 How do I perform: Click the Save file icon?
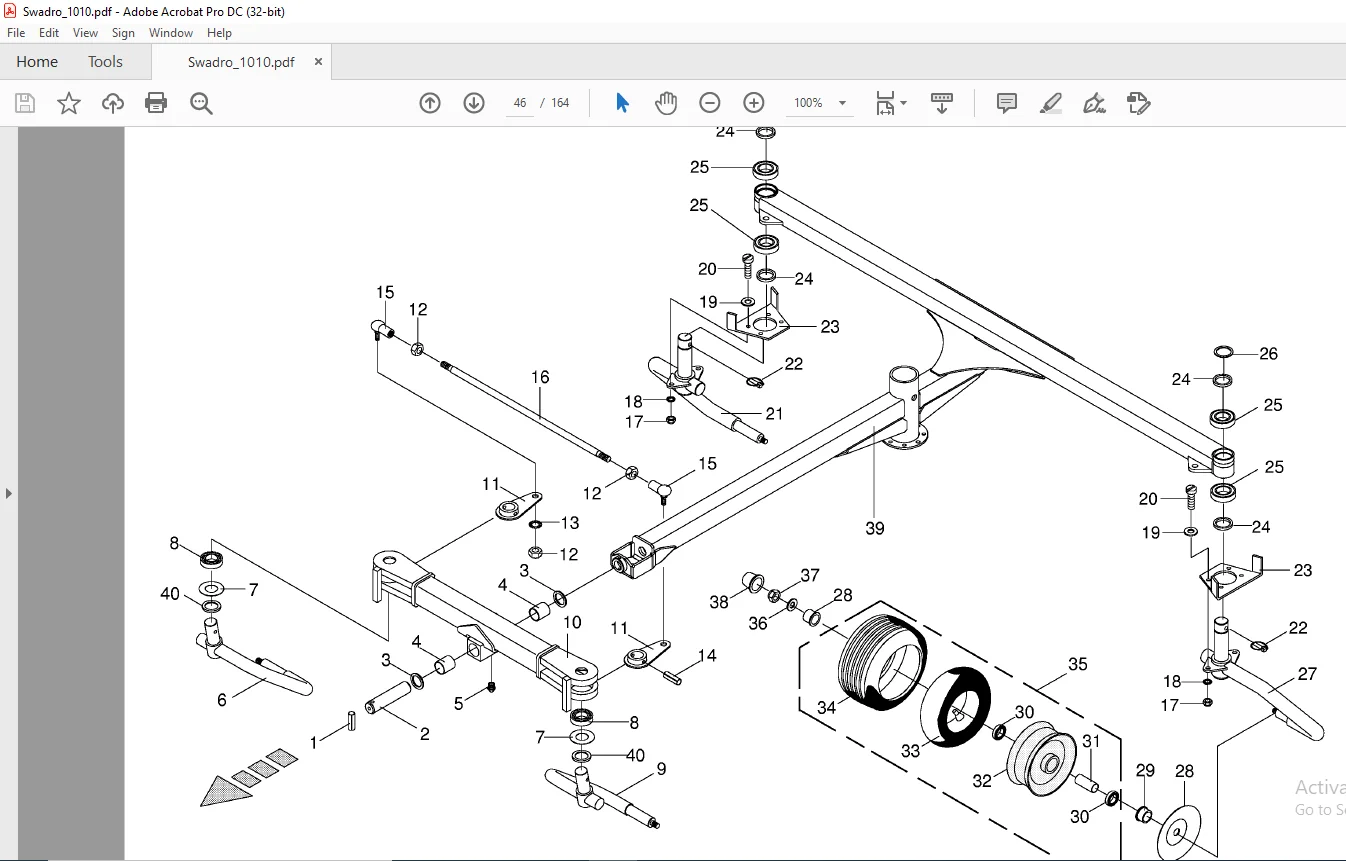pyautogui.click(x=25, y=103)
